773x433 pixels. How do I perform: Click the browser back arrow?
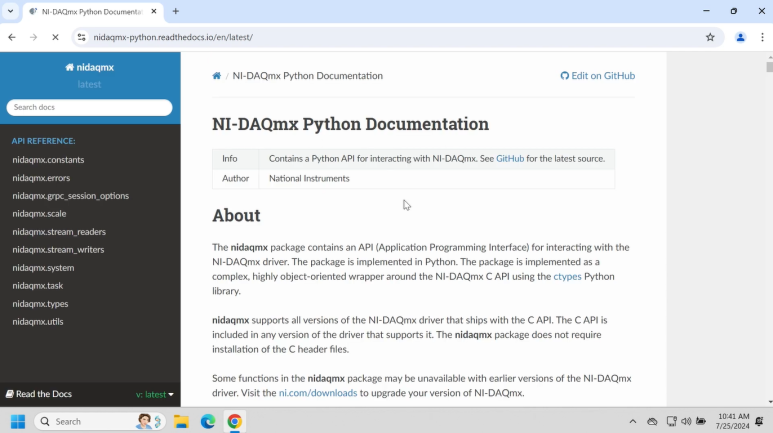[x=12, y=37]
